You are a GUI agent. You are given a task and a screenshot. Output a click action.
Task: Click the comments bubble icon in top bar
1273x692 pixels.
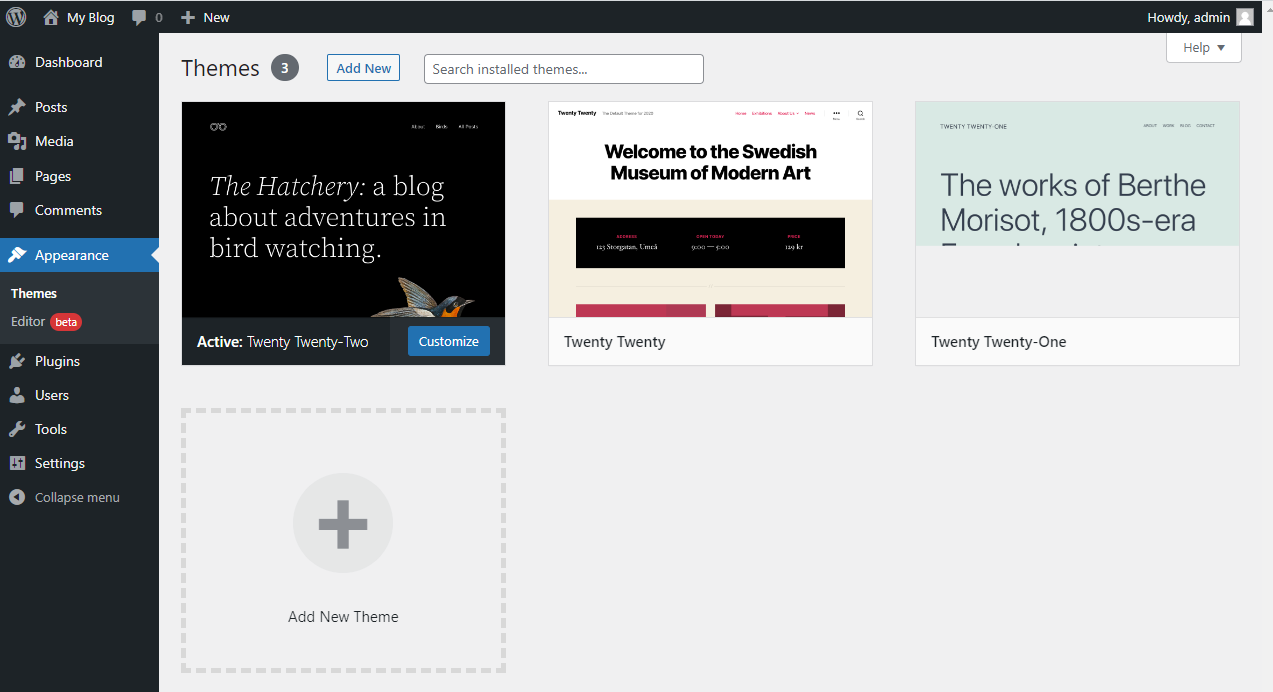click(x=139, y=17)
